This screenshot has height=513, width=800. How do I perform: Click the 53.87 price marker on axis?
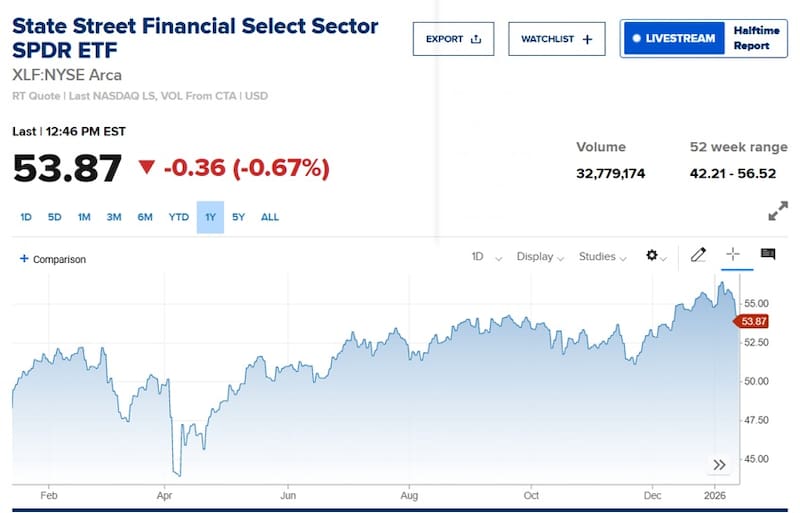point(751,321)
